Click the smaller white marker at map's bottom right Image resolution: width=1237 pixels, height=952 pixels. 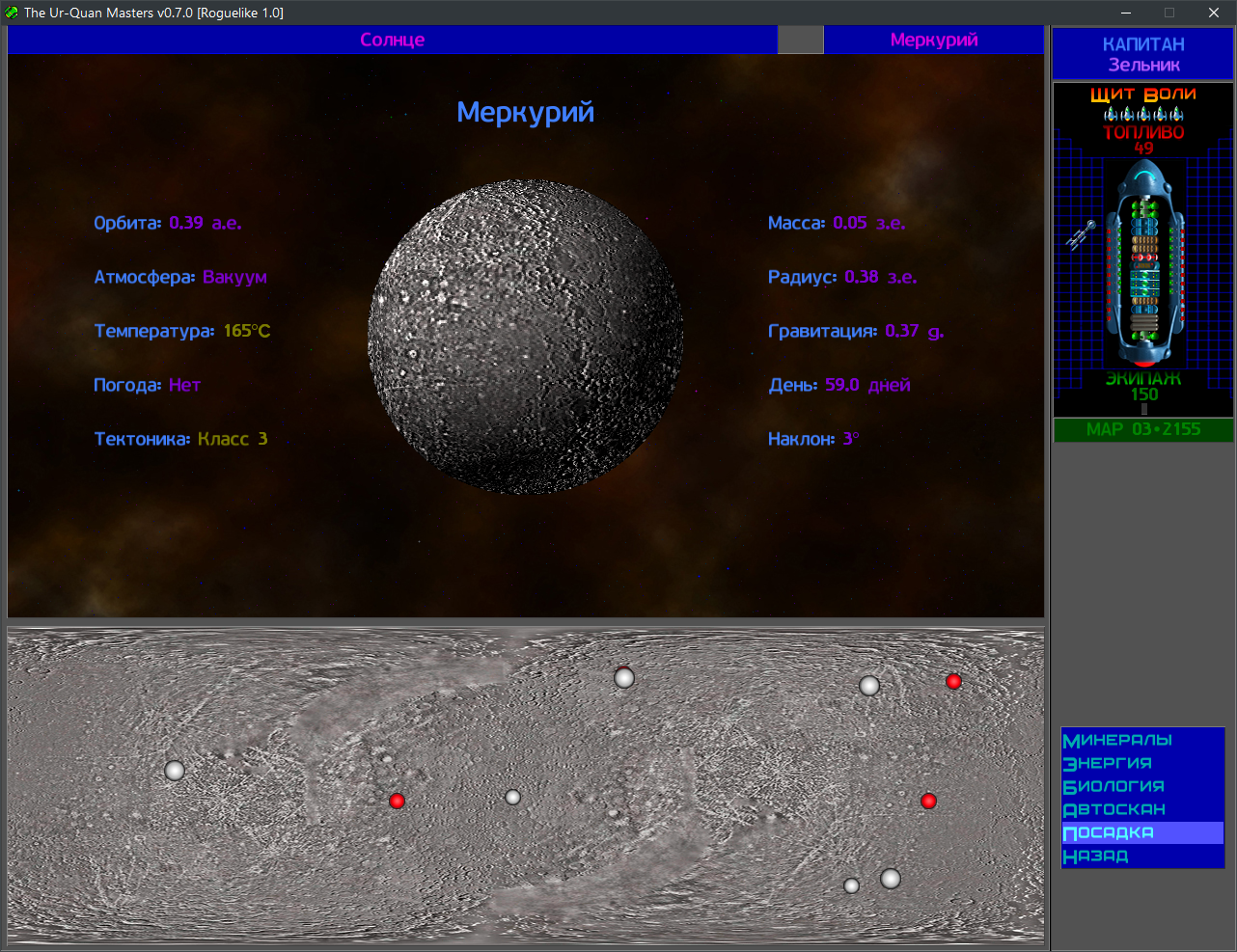pyautogui.click(x=851, y=885)
